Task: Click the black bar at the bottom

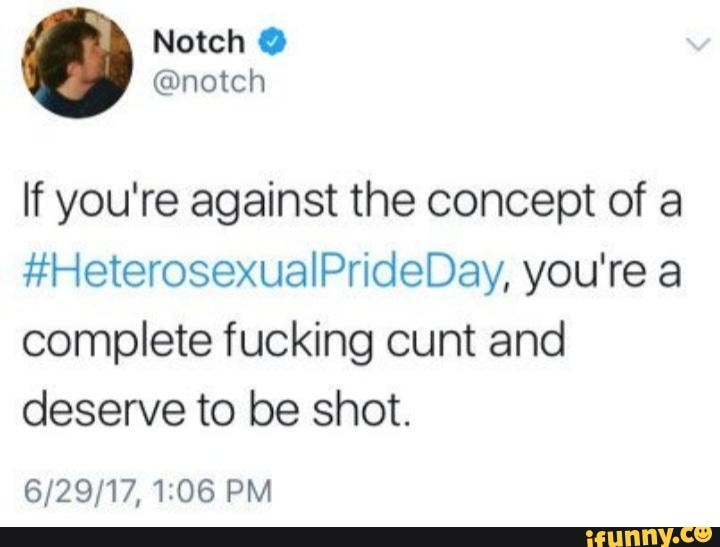Action: (x=360, y=537)
